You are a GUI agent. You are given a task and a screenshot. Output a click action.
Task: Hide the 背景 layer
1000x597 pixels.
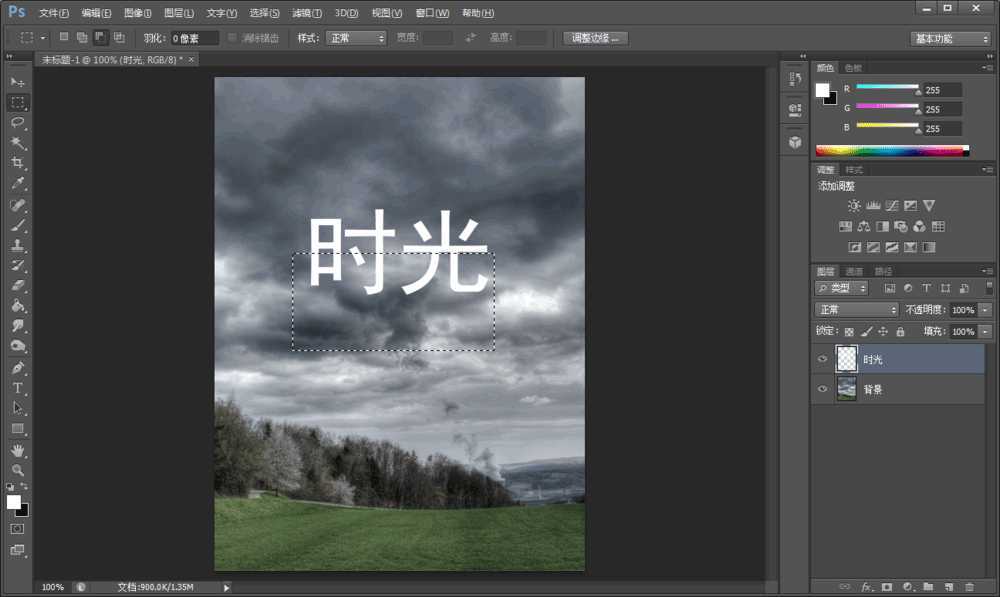822,389
